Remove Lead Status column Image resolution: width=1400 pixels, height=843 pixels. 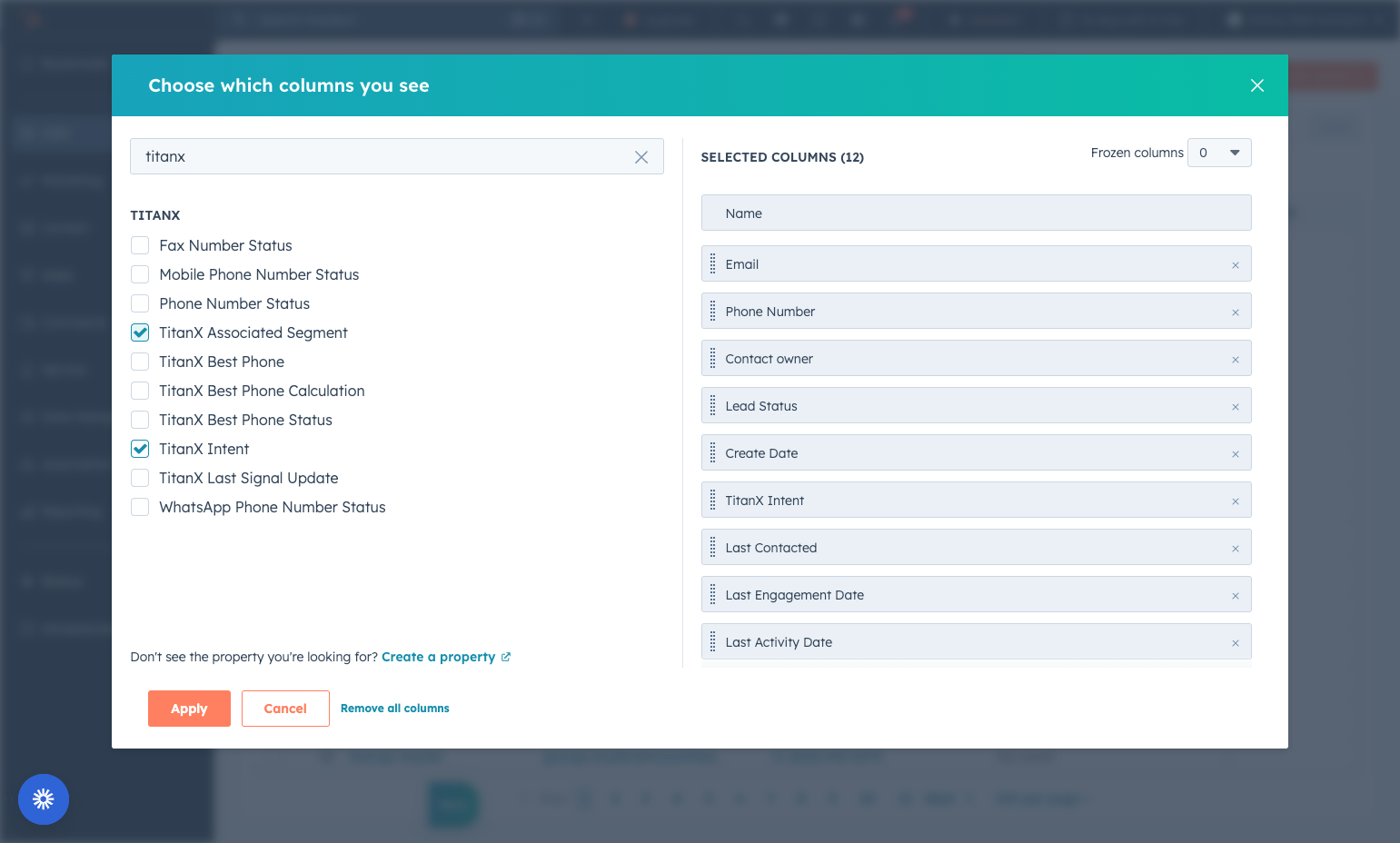pyautogui.click(x=1236, y=407)
